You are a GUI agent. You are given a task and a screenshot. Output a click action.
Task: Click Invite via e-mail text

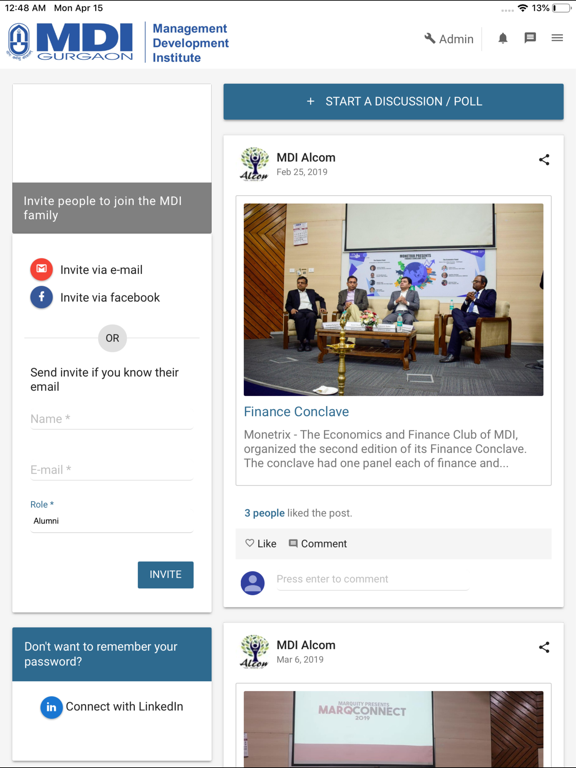(101, 269)
